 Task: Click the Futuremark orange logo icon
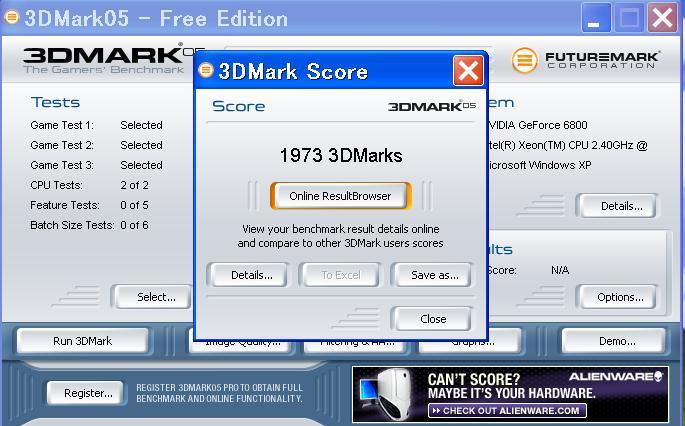pos(525,60)
